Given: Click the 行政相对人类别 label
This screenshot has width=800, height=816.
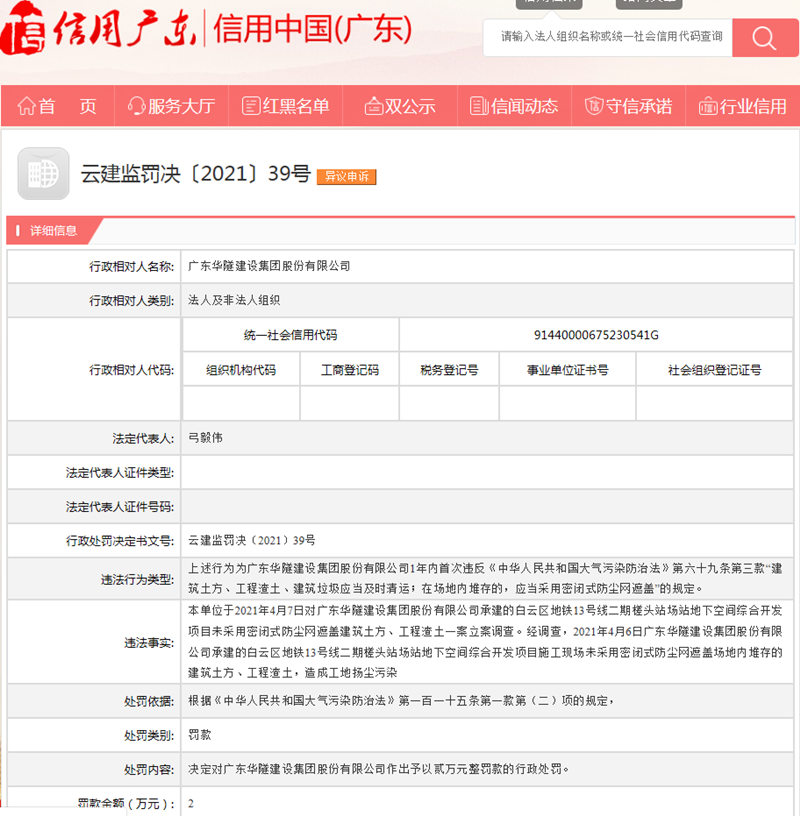Looking at the screenshot, I should pyautogui.click(x=132, y=300).
